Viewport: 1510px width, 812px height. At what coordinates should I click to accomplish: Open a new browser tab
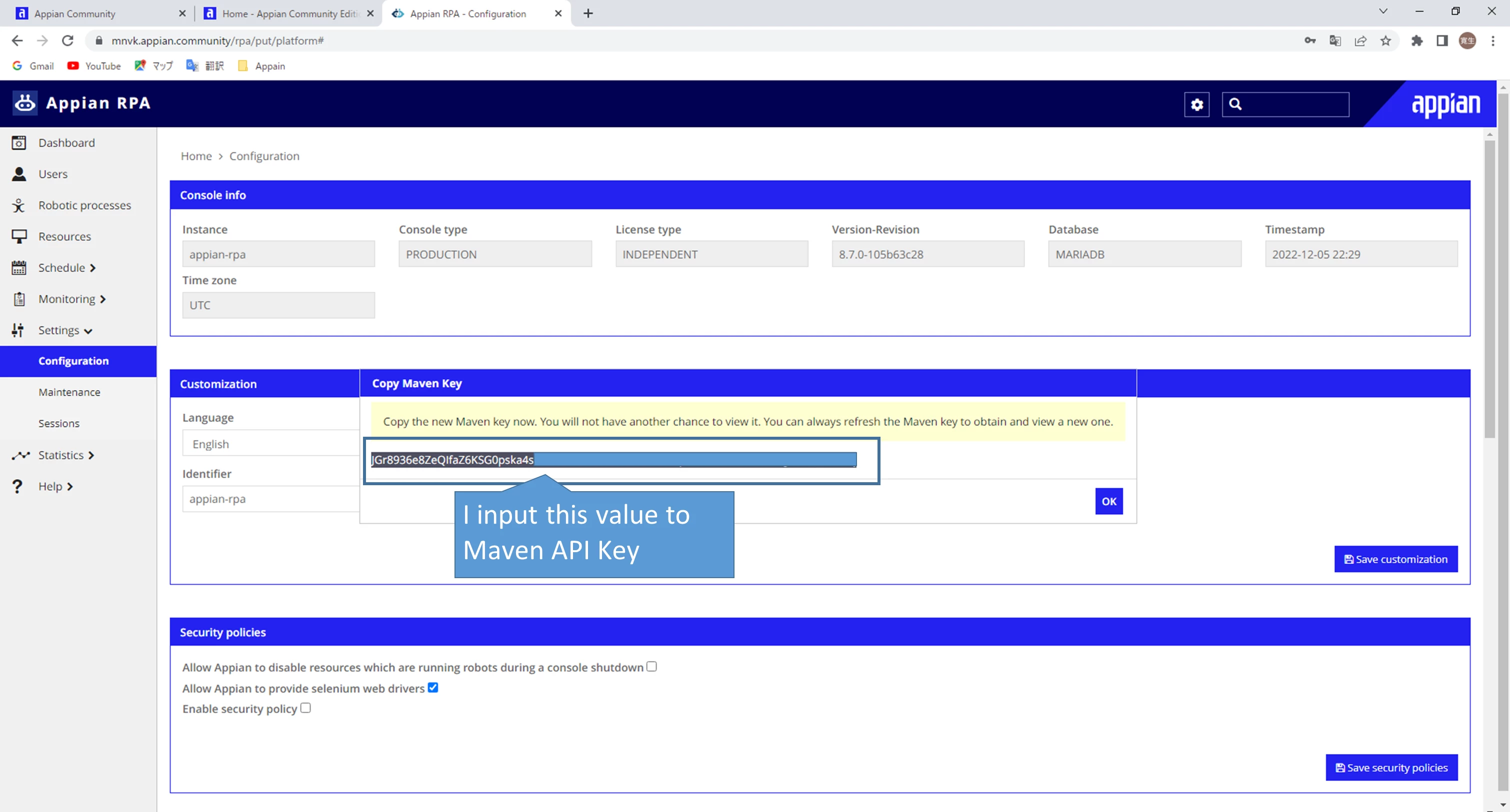(588, 13)
